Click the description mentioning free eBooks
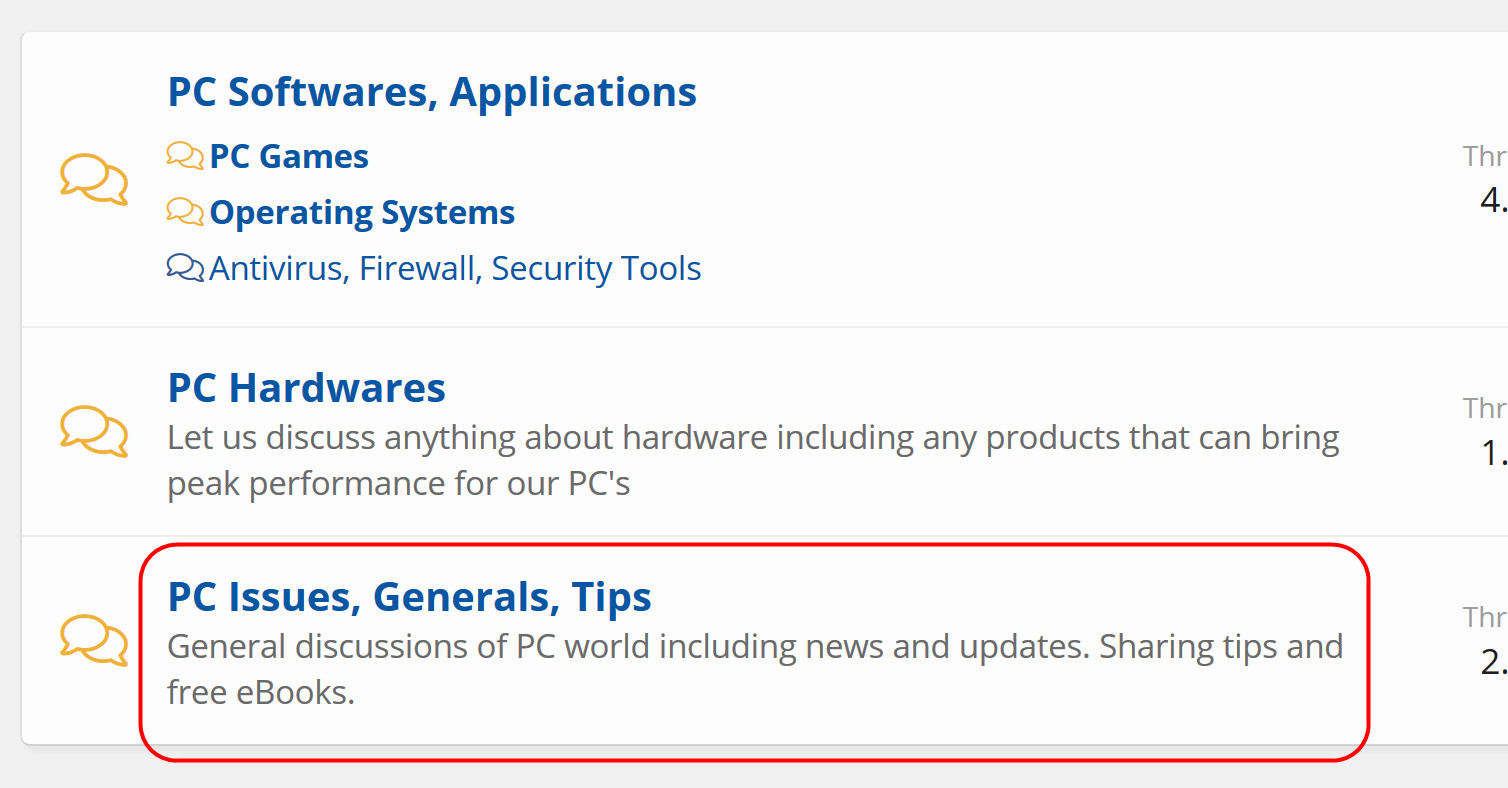This screenshot has height=788, width=1508. [755, 669]
